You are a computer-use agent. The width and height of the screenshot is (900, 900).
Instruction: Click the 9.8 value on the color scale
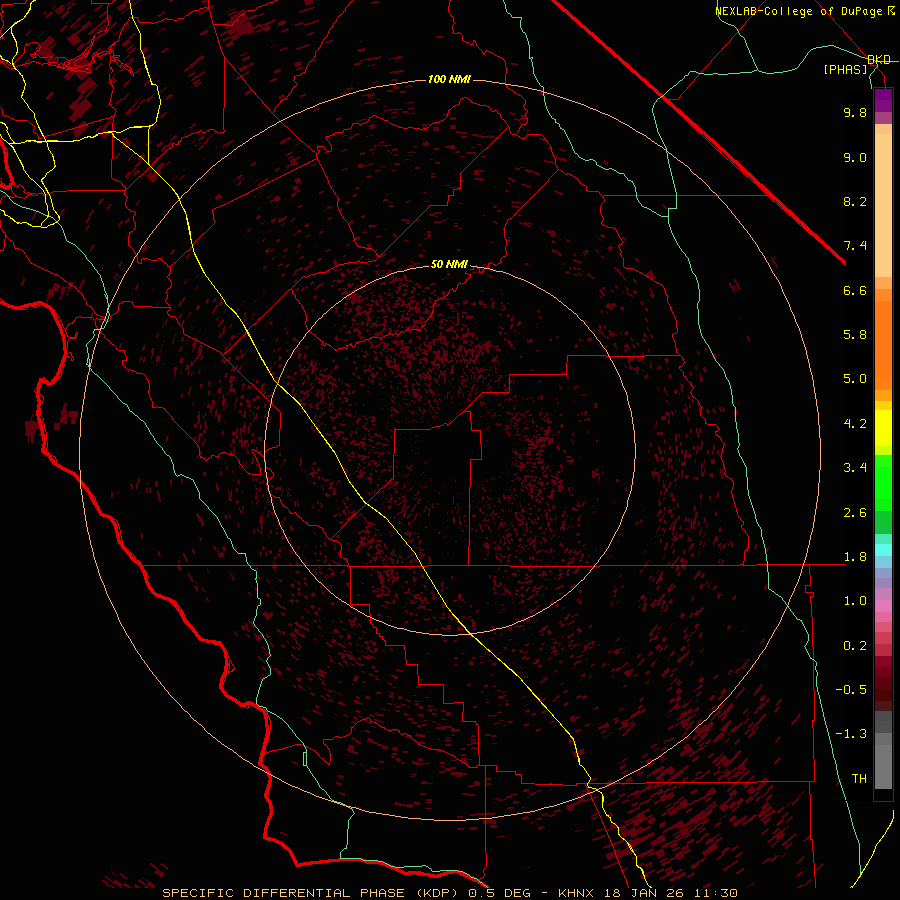click(855, 113)
